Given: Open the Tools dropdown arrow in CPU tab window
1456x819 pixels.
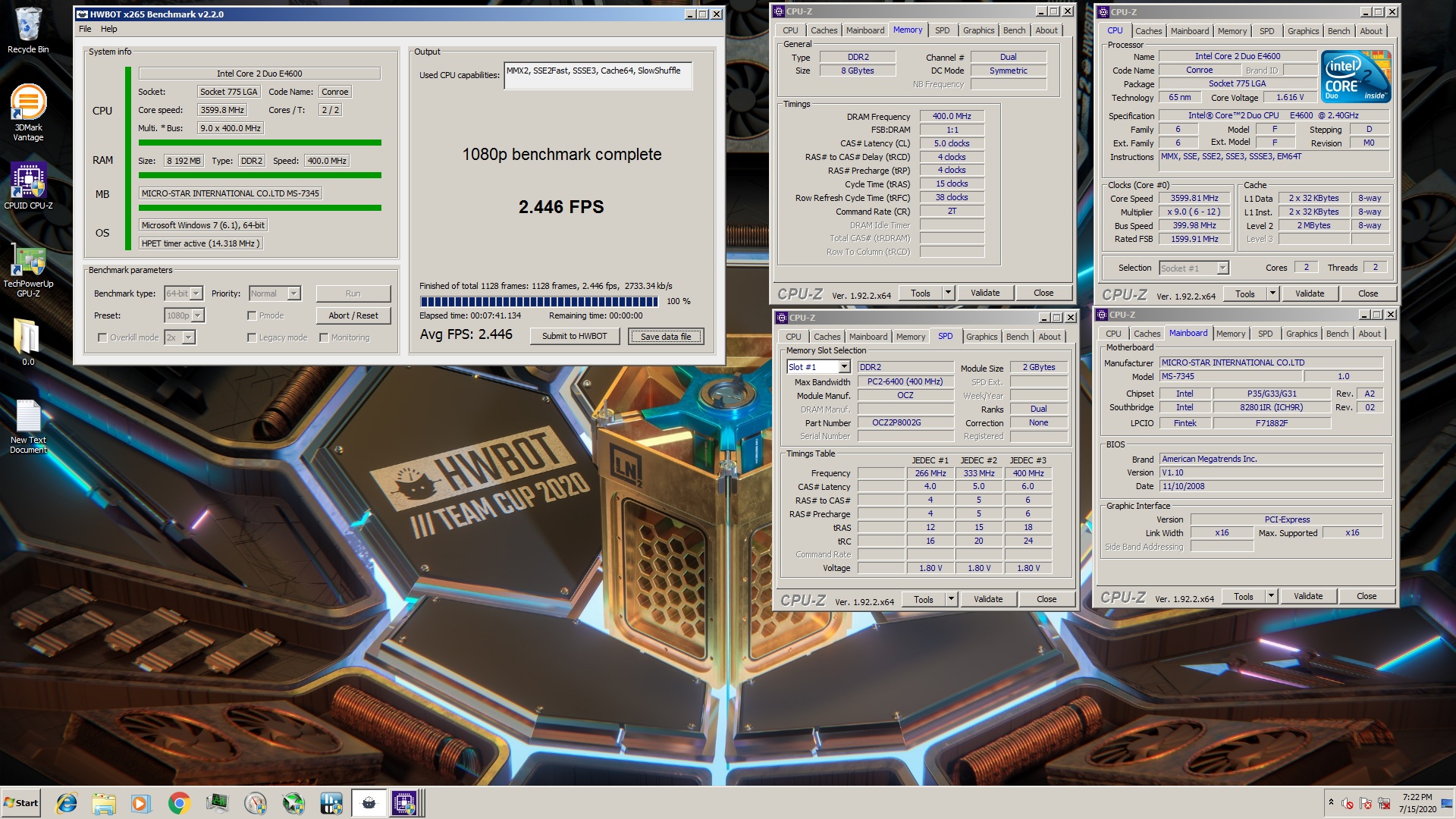Looking at the screenshot, I should [x=1272, y=293].
